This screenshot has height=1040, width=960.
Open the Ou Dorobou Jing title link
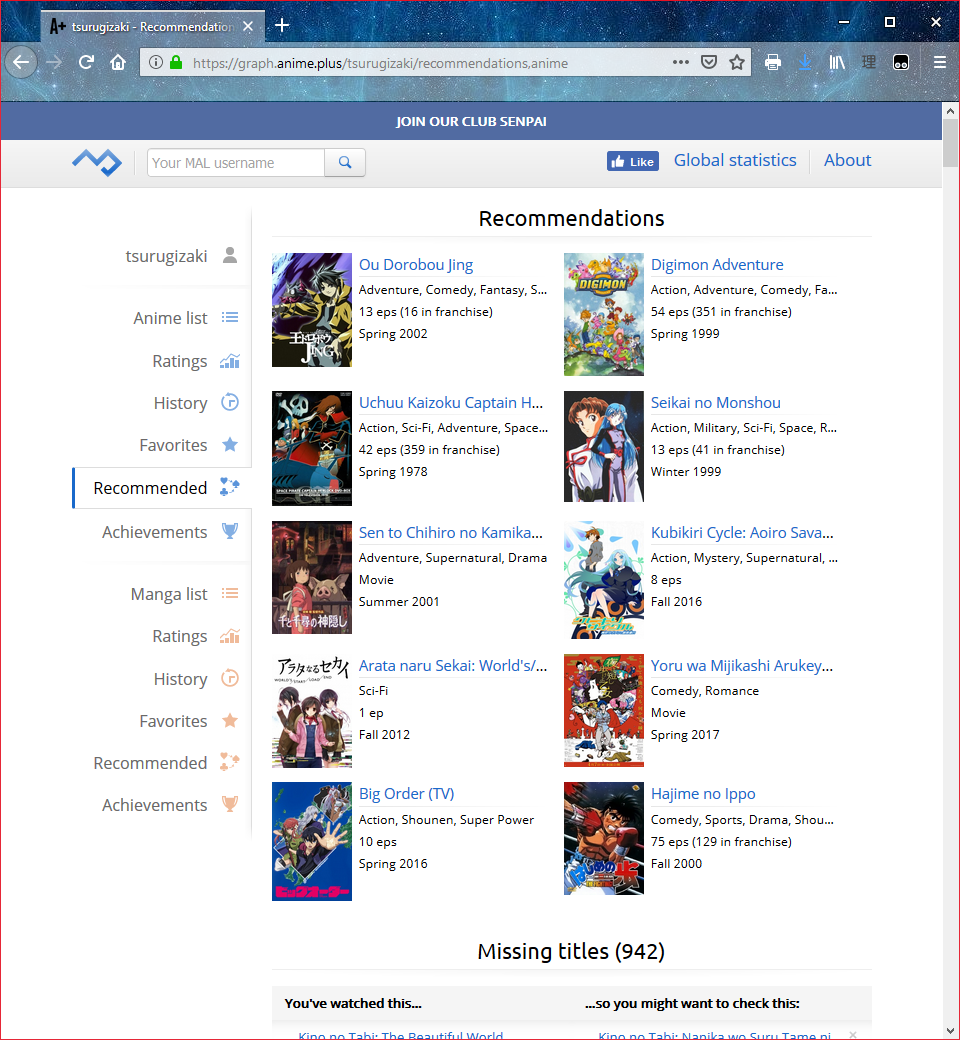[416, 265]
